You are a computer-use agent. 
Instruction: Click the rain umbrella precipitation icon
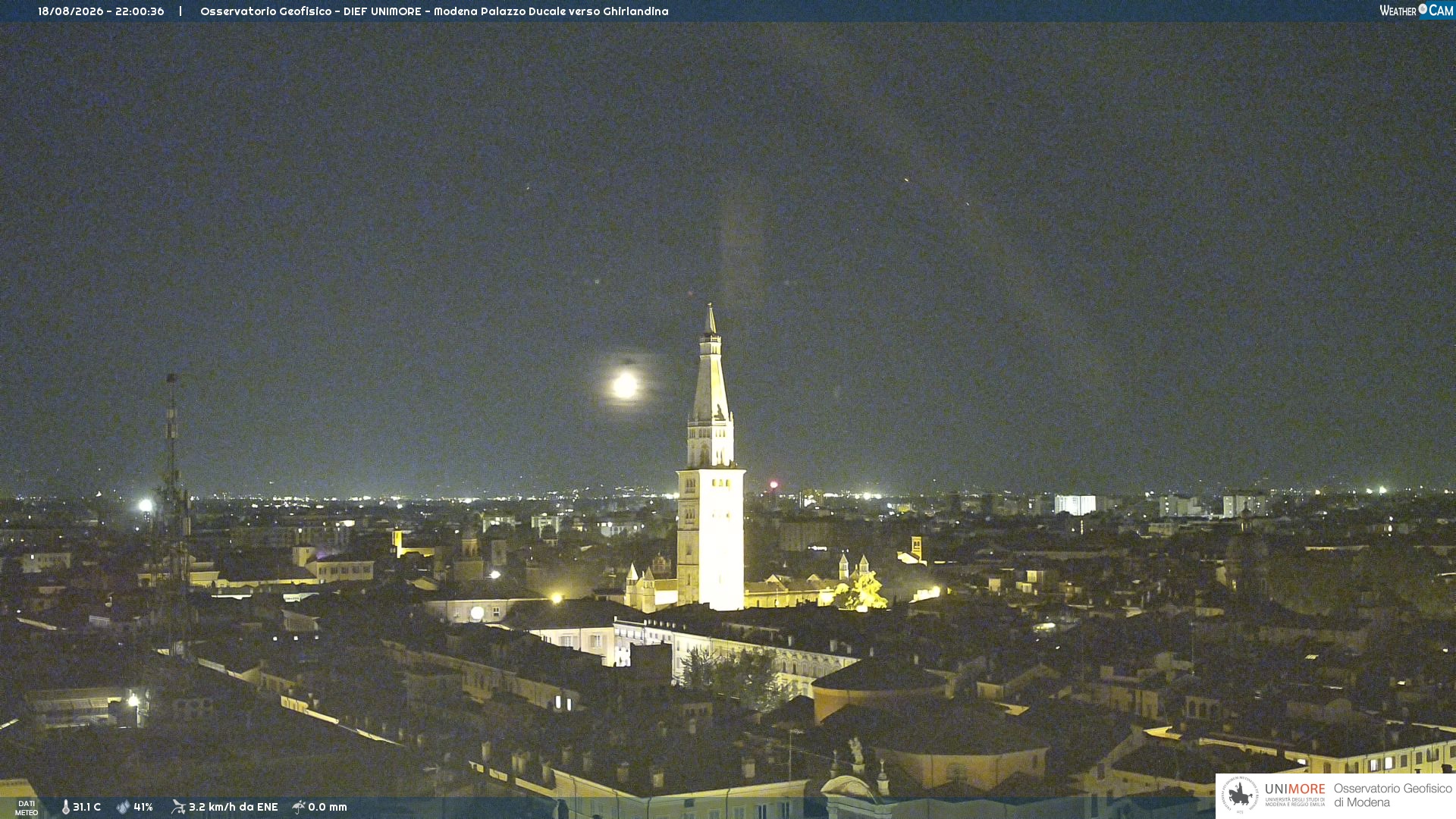(299, 807)
